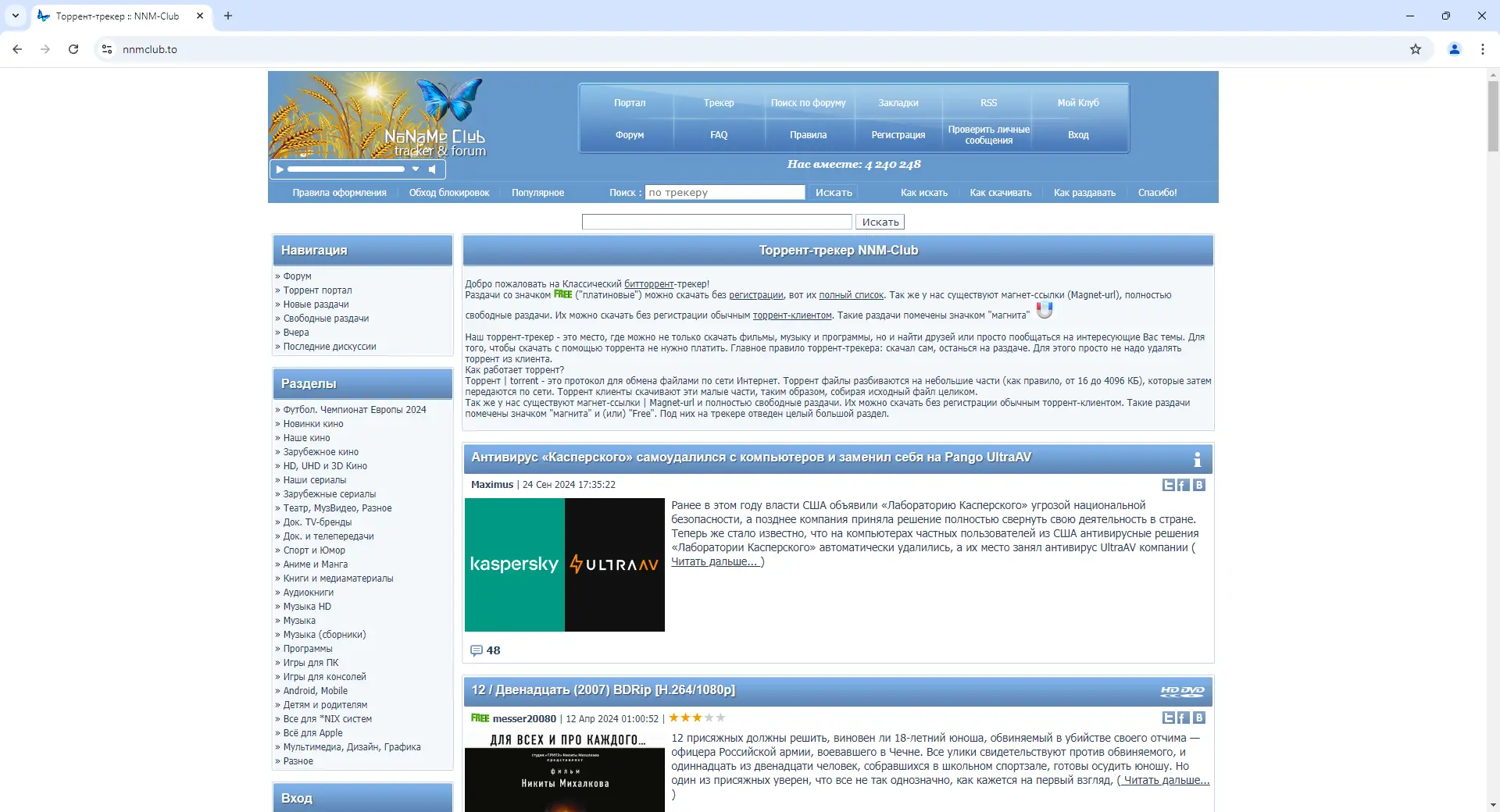Focus the 'по трекеру' search field
Viewport: 1500px width, 812px height.
725,192
